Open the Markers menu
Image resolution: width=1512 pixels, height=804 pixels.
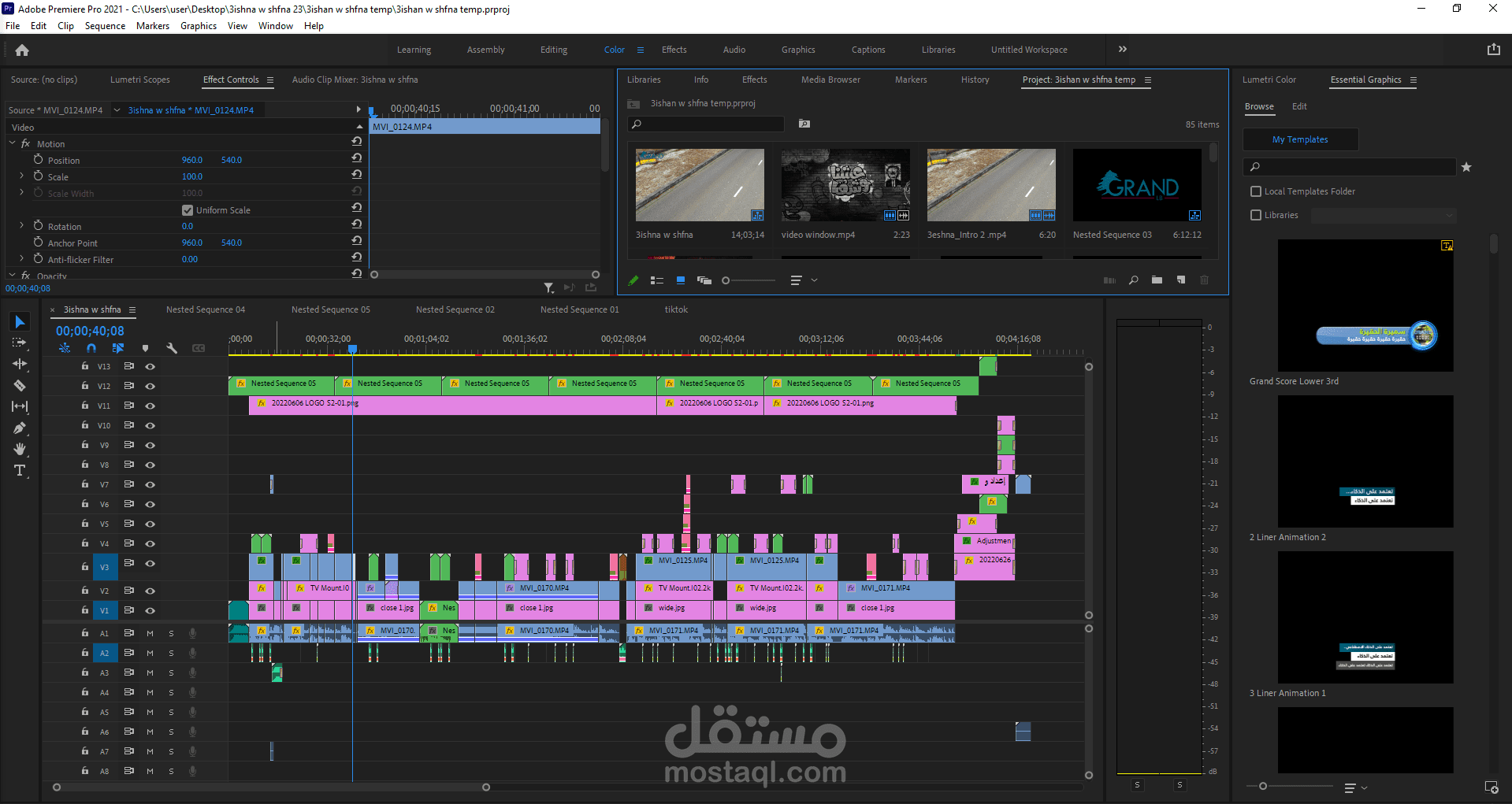tap(153, 26)
